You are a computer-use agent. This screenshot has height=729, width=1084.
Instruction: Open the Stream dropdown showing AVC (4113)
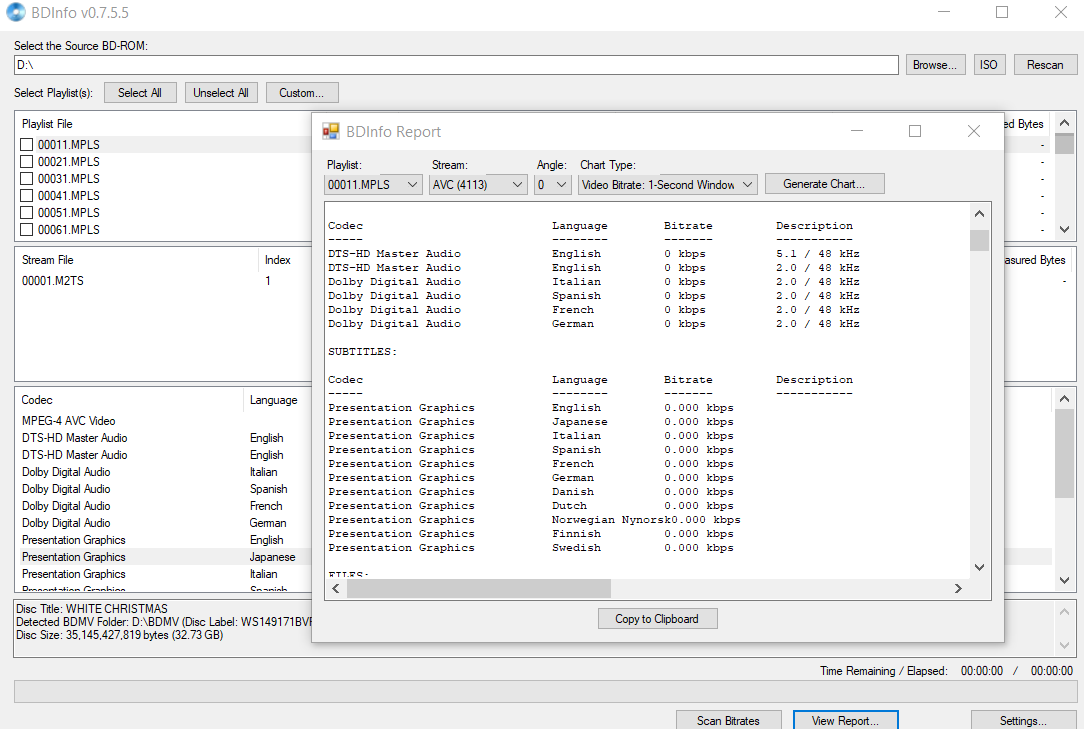[x=478, y=185]
